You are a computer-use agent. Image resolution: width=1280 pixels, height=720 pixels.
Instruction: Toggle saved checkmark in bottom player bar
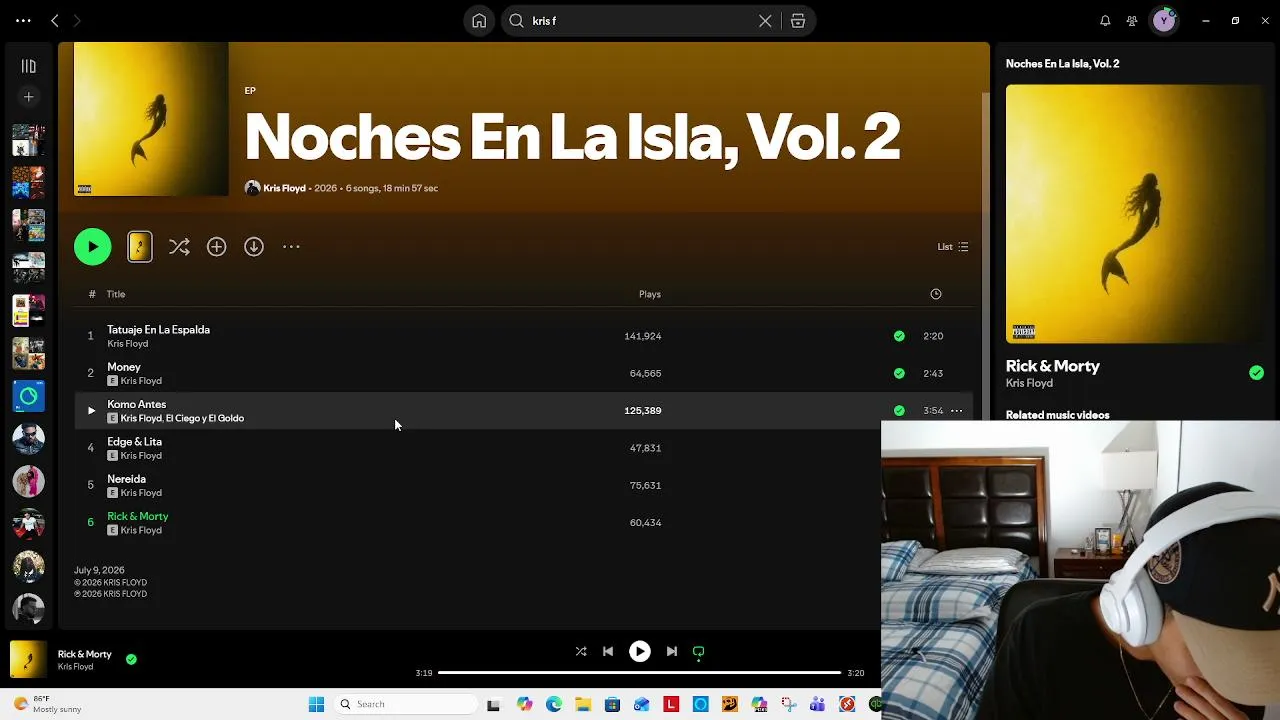[x=131, y=659]
